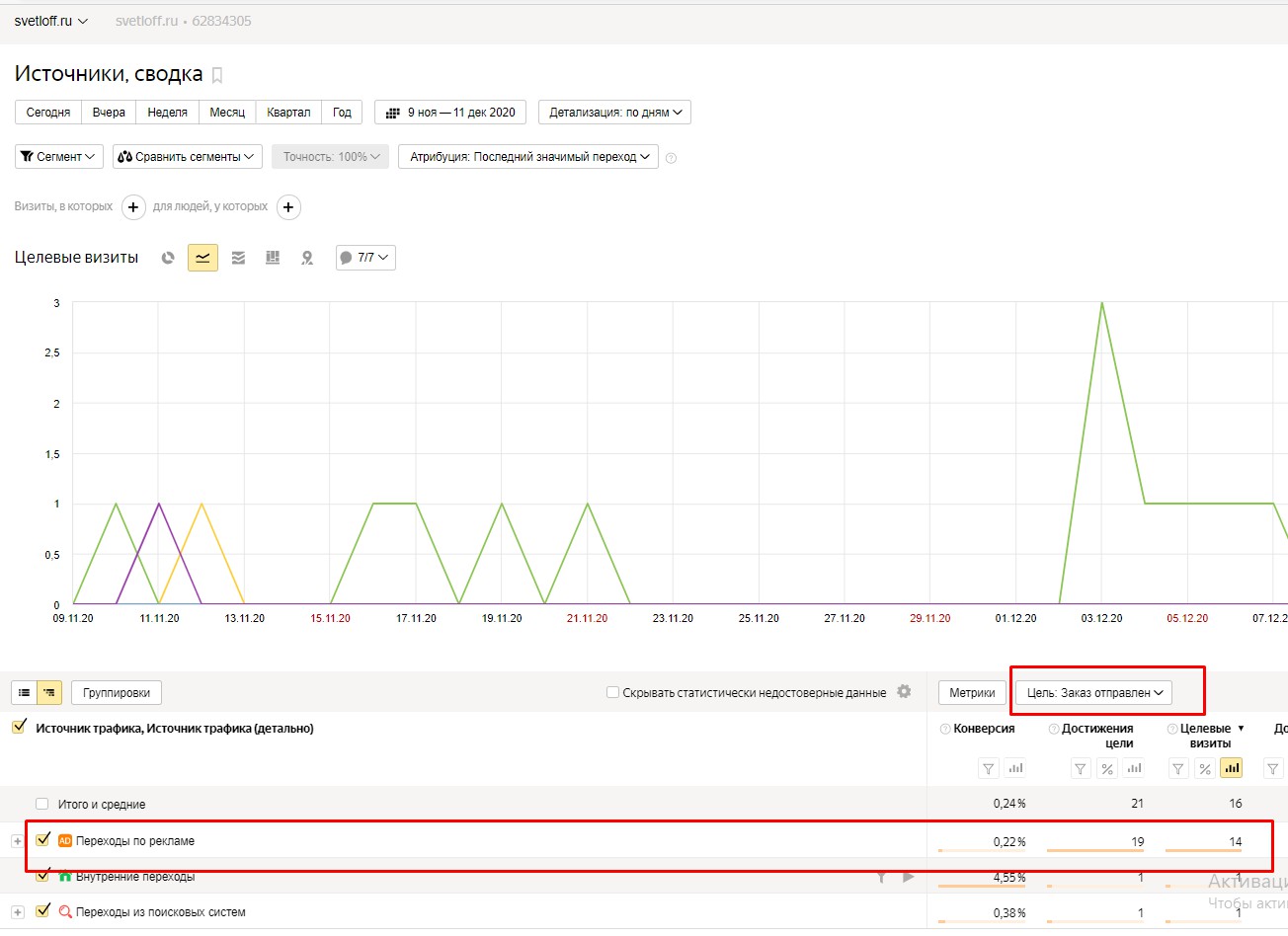Expand the Переходы из поисковых систем row
Screen dimensions: 1288x936
(17, 912)
